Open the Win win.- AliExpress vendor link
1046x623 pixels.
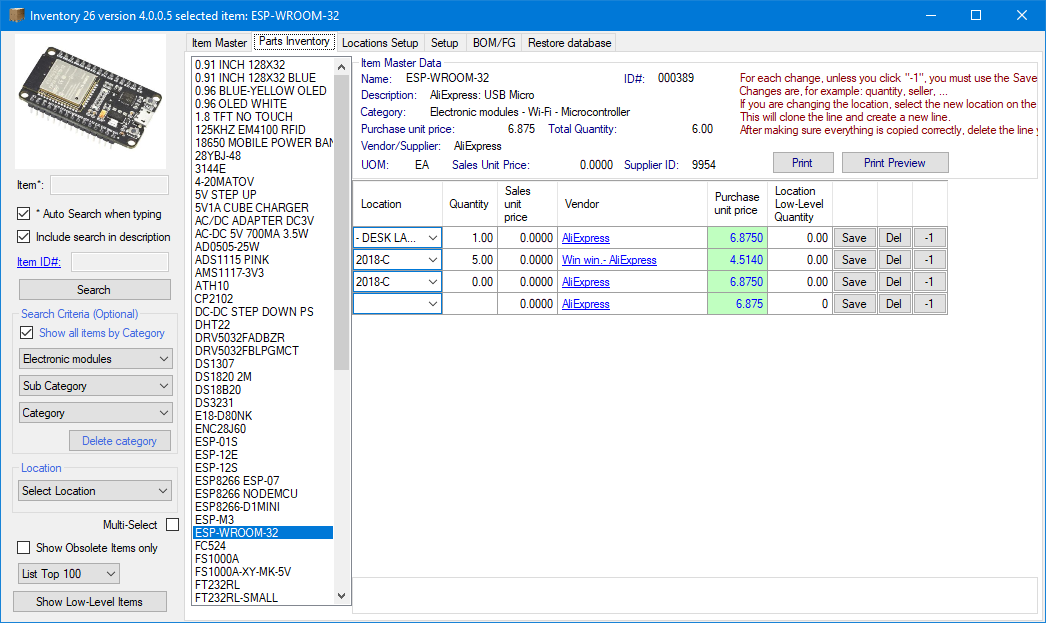click(x=609, y=260)
